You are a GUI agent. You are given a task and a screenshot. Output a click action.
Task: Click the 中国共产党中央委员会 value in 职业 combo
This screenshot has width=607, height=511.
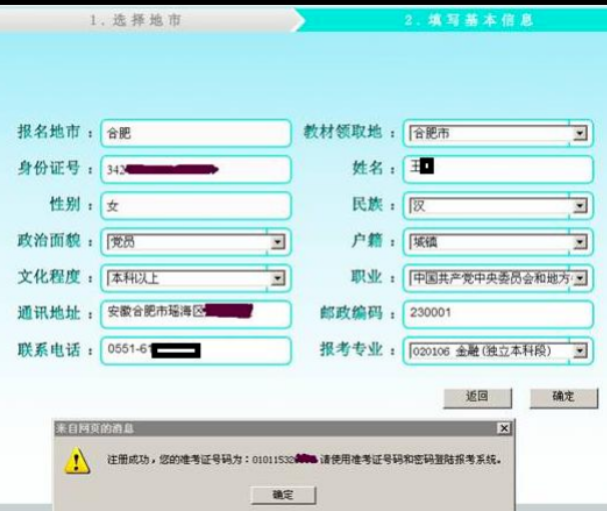[491, 278]
